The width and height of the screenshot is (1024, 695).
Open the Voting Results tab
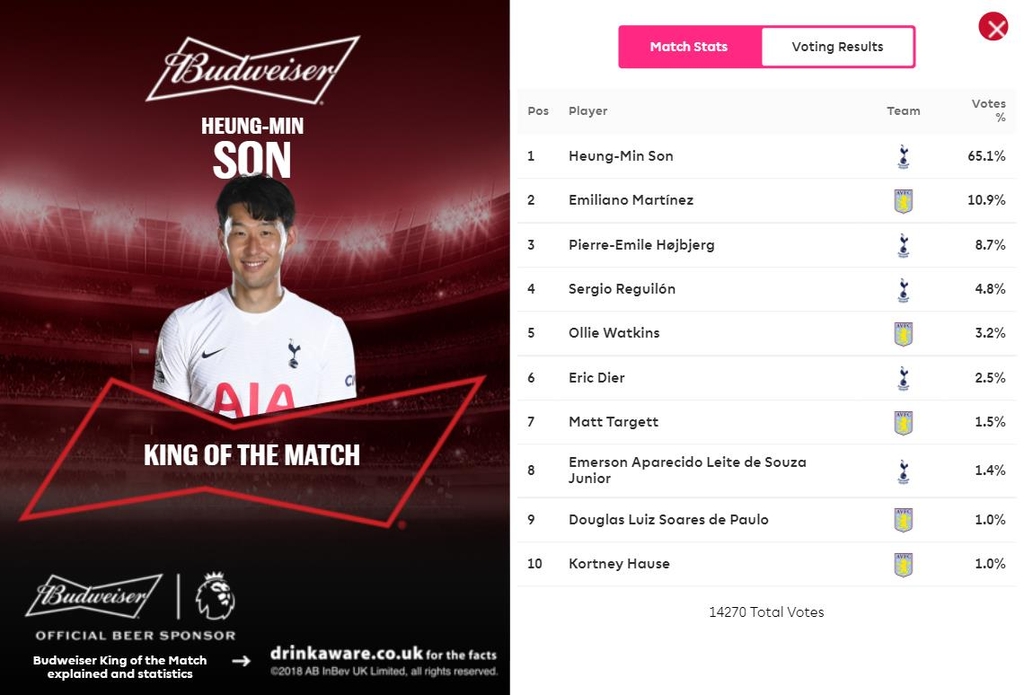(x=837, y=47)
